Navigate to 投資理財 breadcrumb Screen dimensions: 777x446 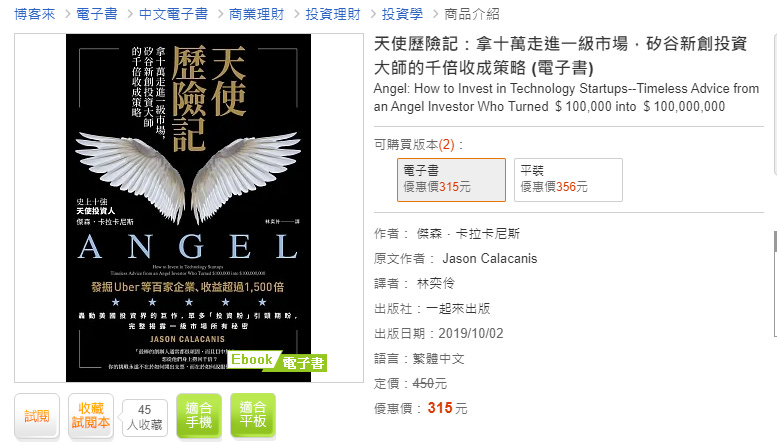pyautogui.click(x=333, y=14)
